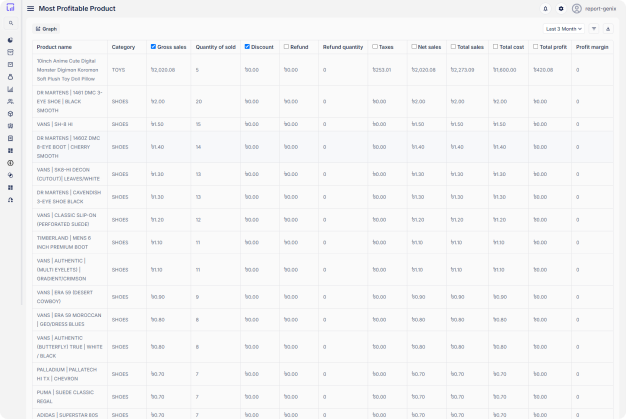Select VANS AUTHENTIC BUTTERFLY product
The height and width of the screenshot is (419, 626).
pos(69,347)
